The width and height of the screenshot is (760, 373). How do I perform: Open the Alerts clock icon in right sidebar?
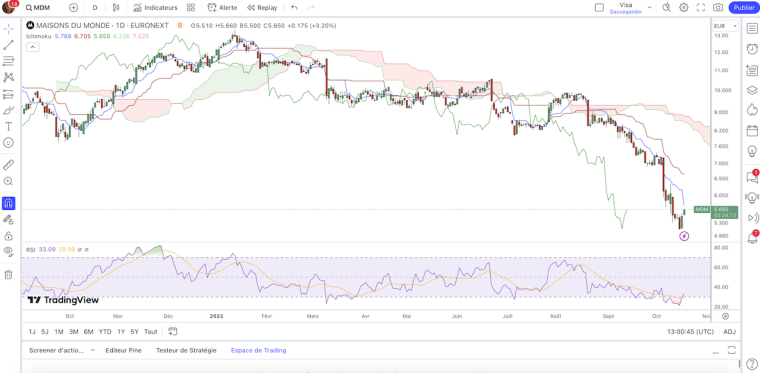752,49
